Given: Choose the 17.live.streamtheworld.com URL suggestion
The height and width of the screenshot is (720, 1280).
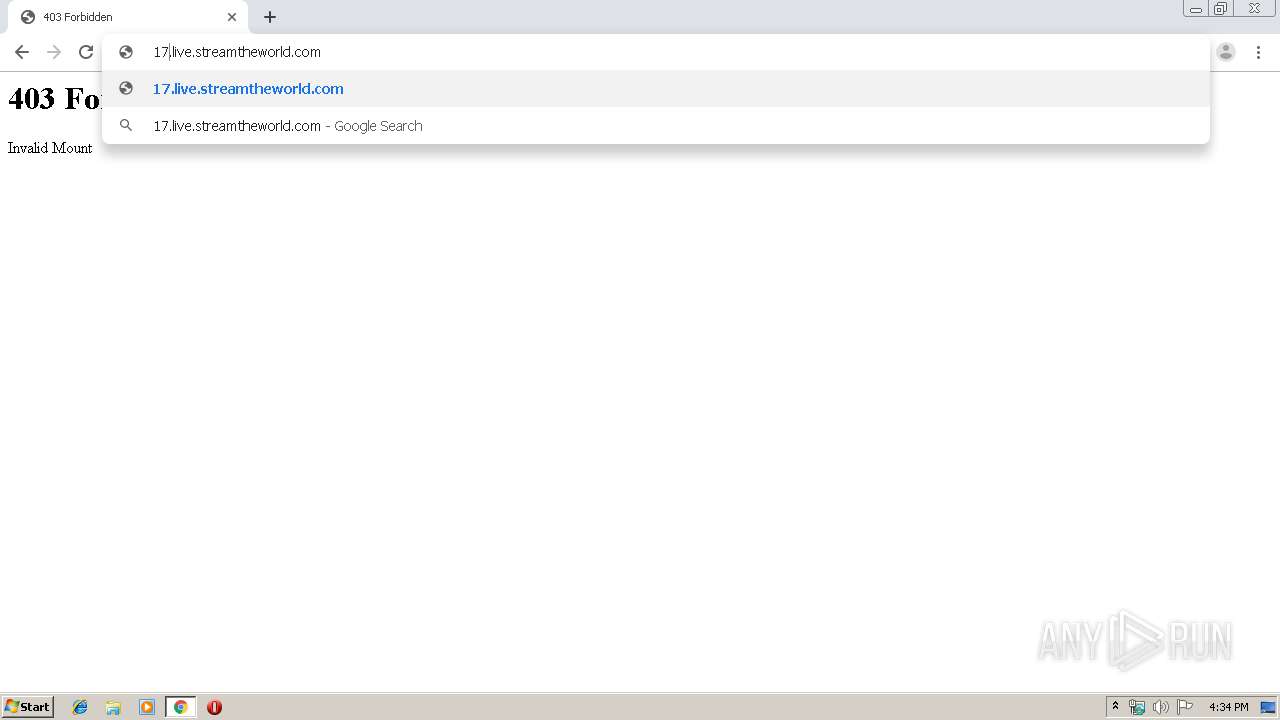Looking at the screenshot, I should (x=656, y=89).
